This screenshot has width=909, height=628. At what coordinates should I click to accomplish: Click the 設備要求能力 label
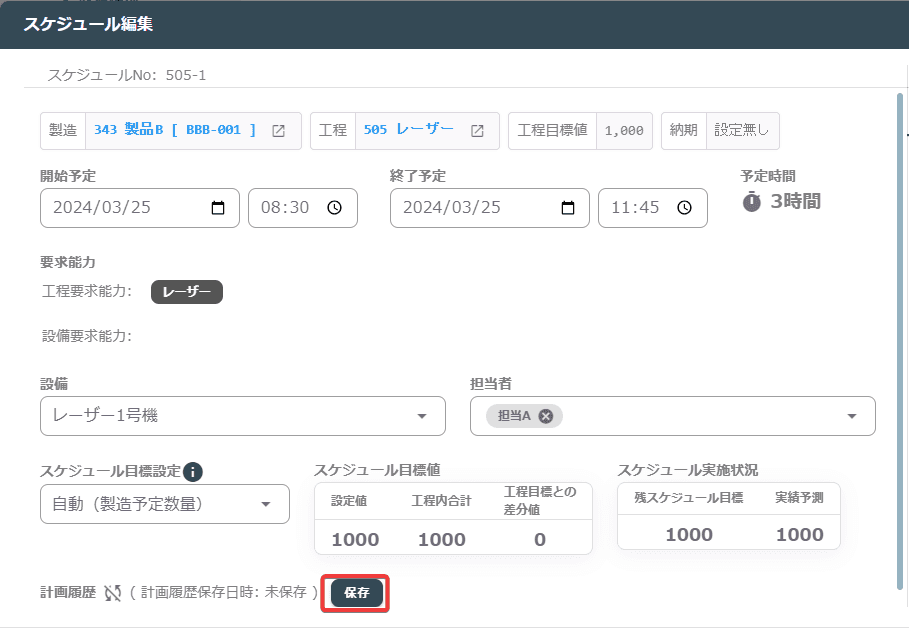87,336
